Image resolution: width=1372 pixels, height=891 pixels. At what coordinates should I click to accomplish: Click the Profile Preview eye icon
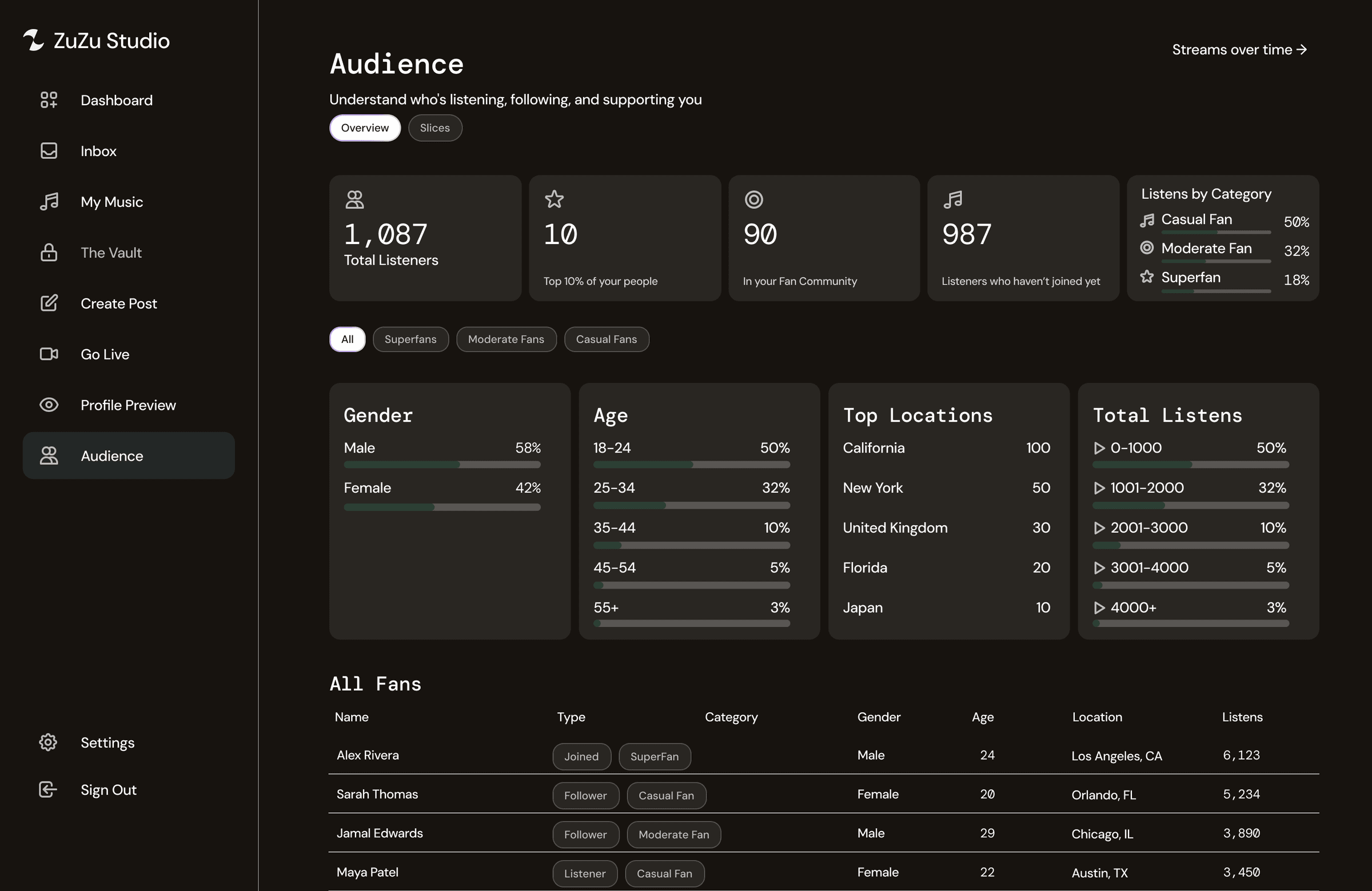pyautogui.click(x=49, y=405)
